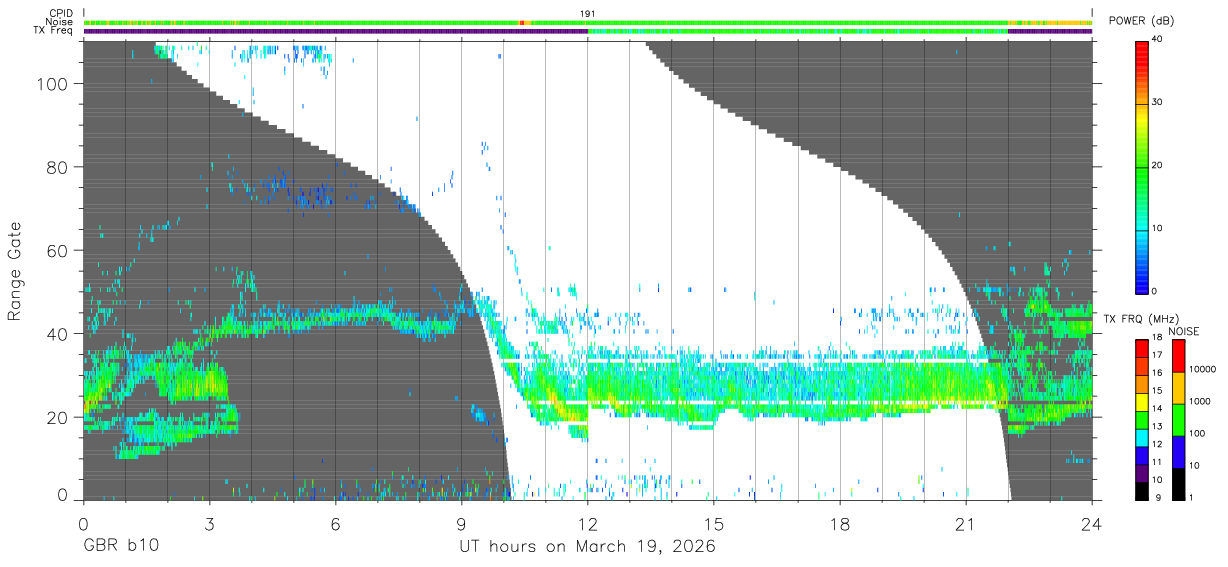Click the TX frequency scale value '9'
Screen dimensions: 1228x567
tap(1156, 497)
